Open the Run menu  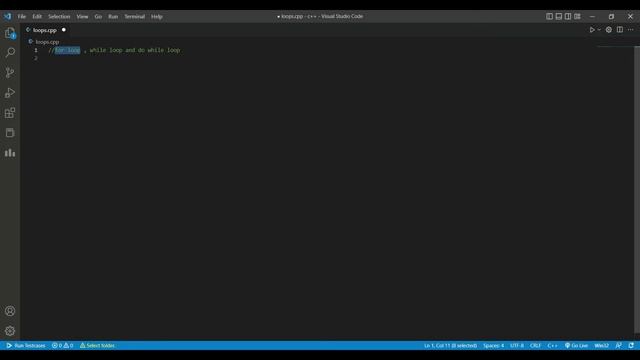coord(113,17)
